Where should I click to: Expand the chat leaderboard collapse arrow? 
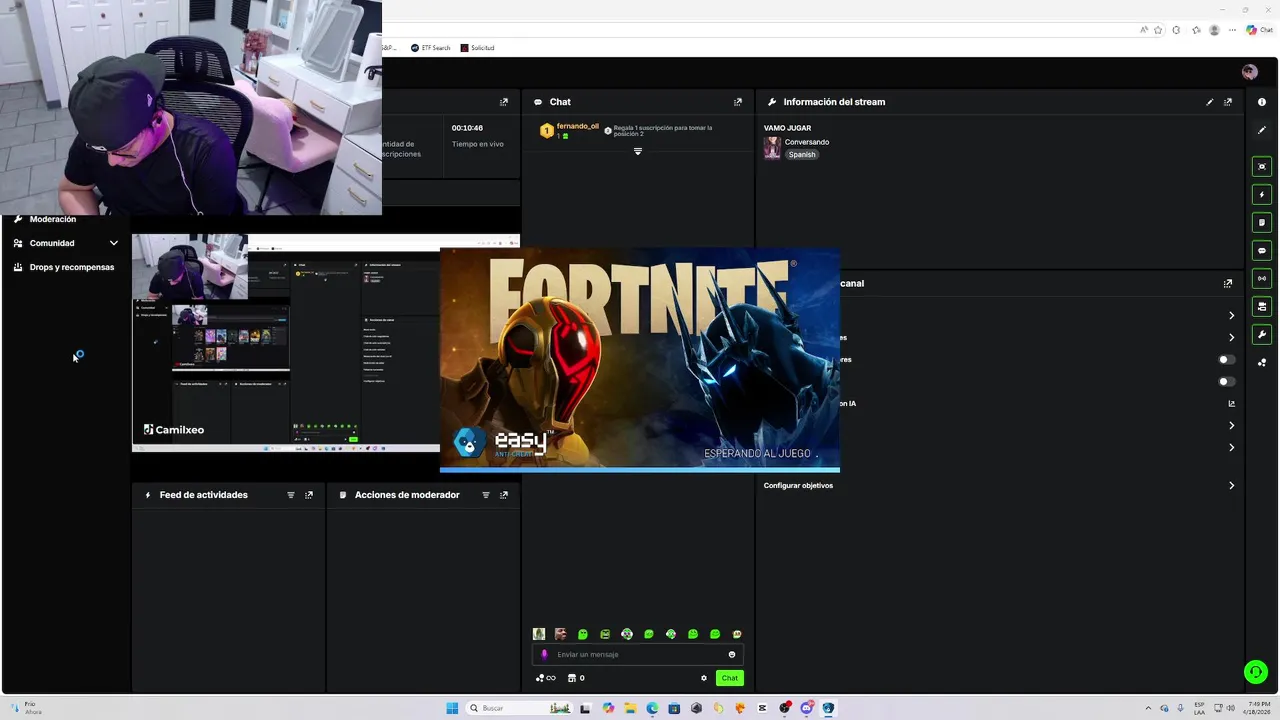tap(638, 152)
